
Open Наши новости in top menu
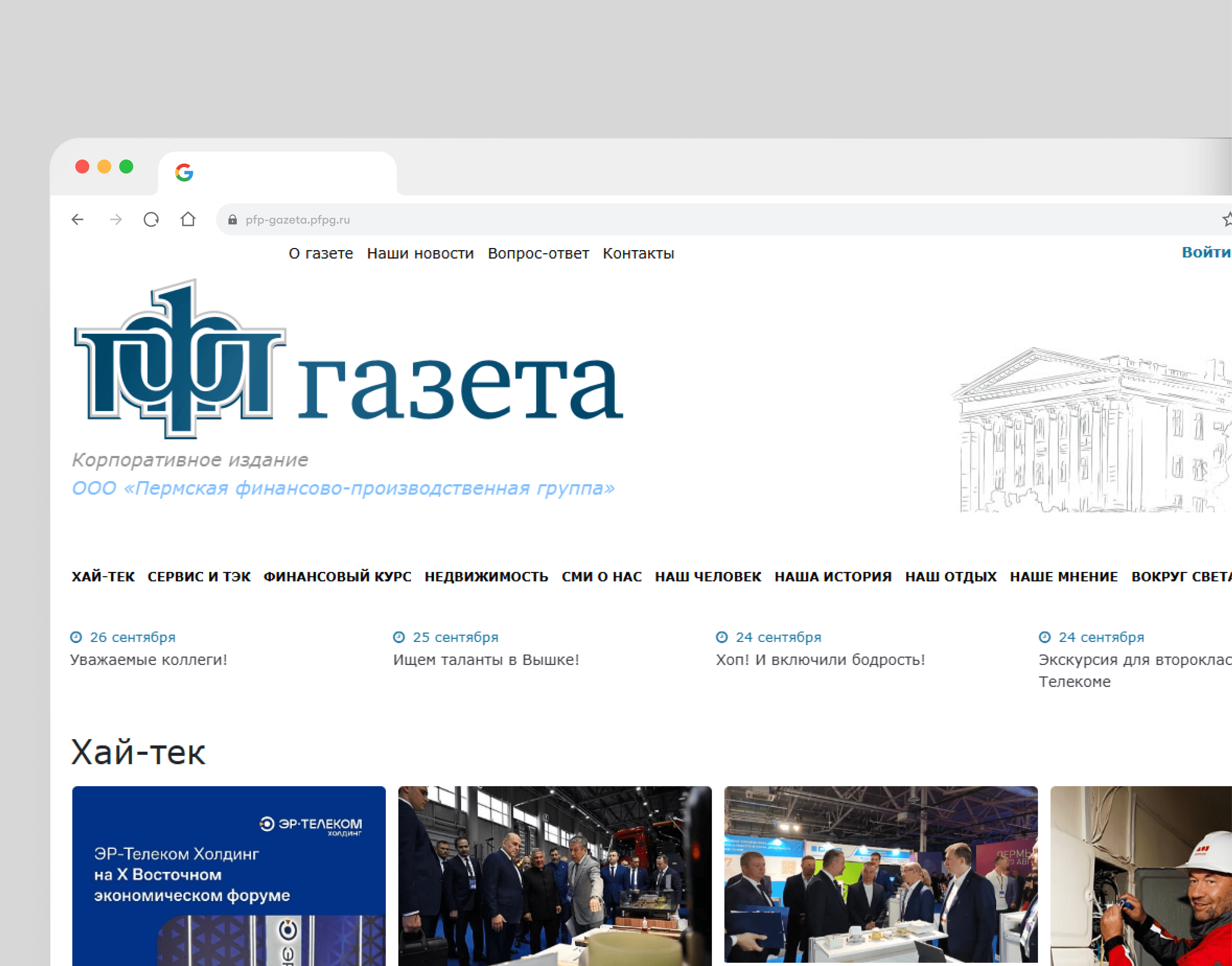tap(420, 253)
